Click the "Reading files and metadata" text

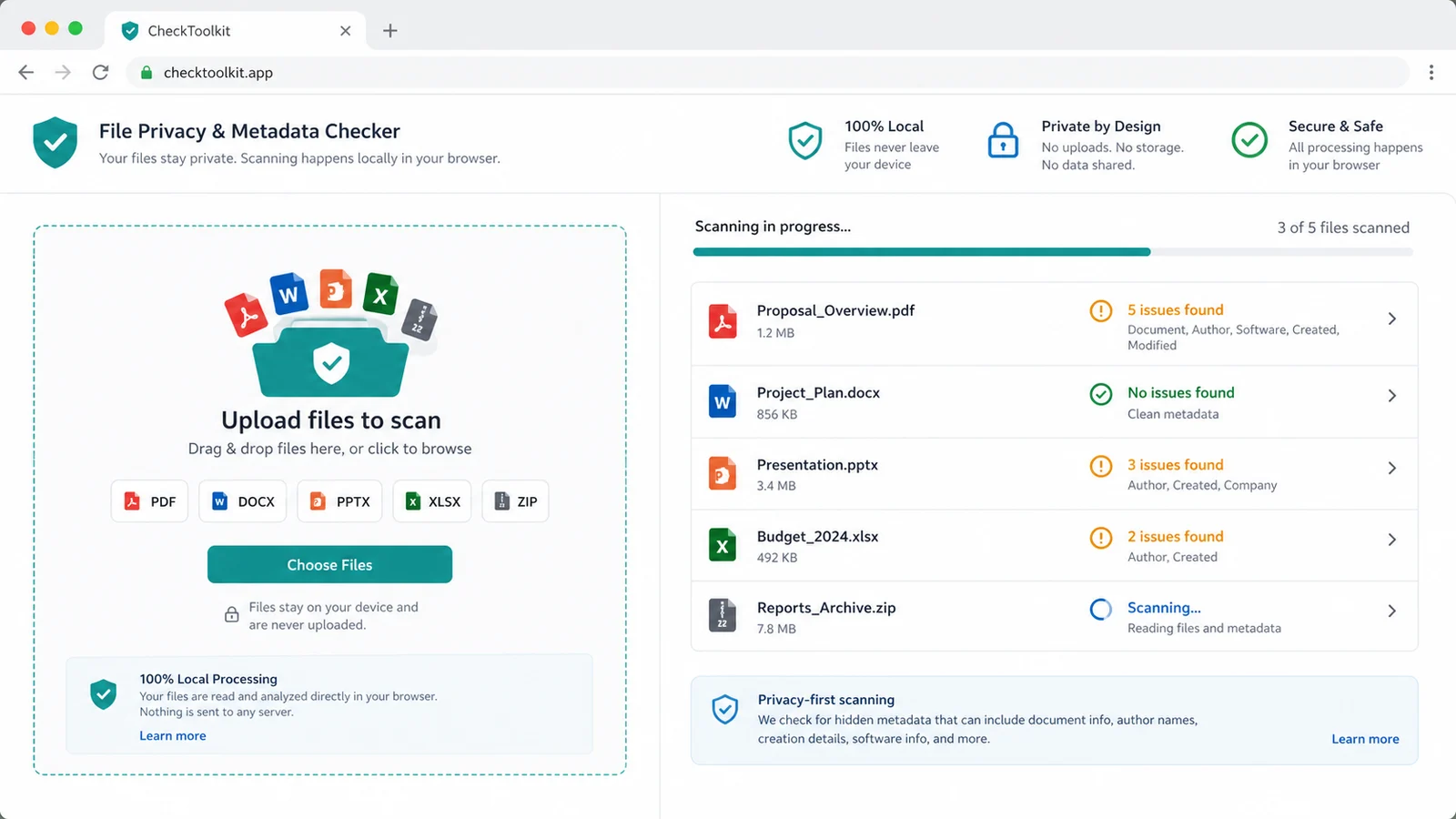(1204, 628)
